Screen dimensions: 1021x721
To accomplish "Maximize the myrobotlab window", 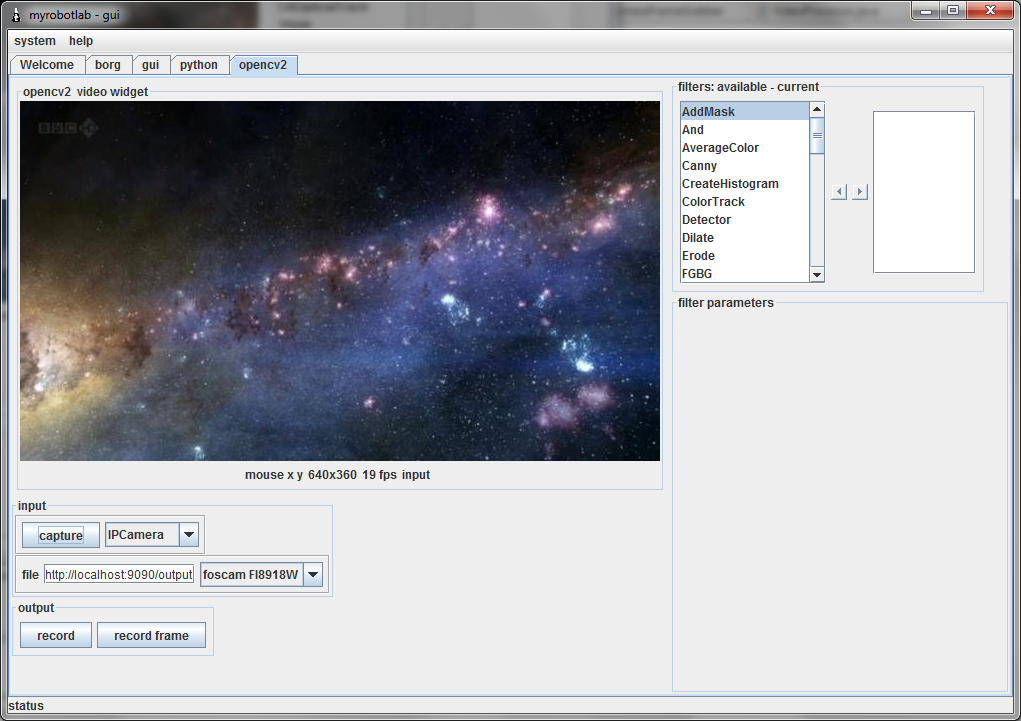I will point(953,10).
